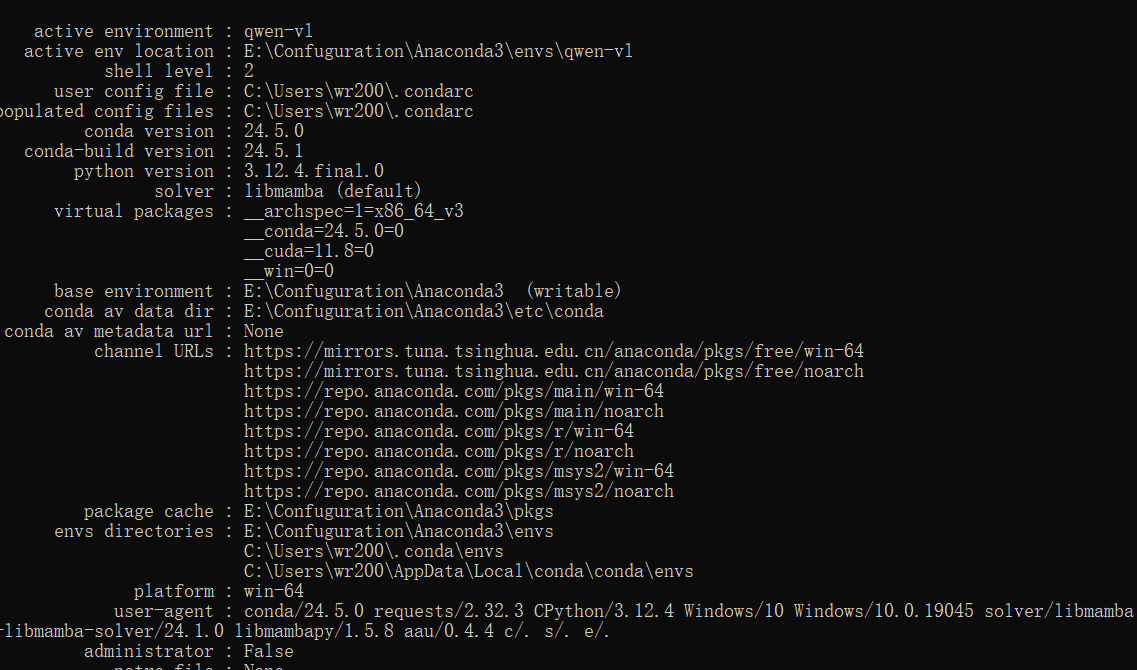Click the user config file .condarc path
Image resolution: width=1137 pixels, height=670 pixels.
click(x=358, y=91)
